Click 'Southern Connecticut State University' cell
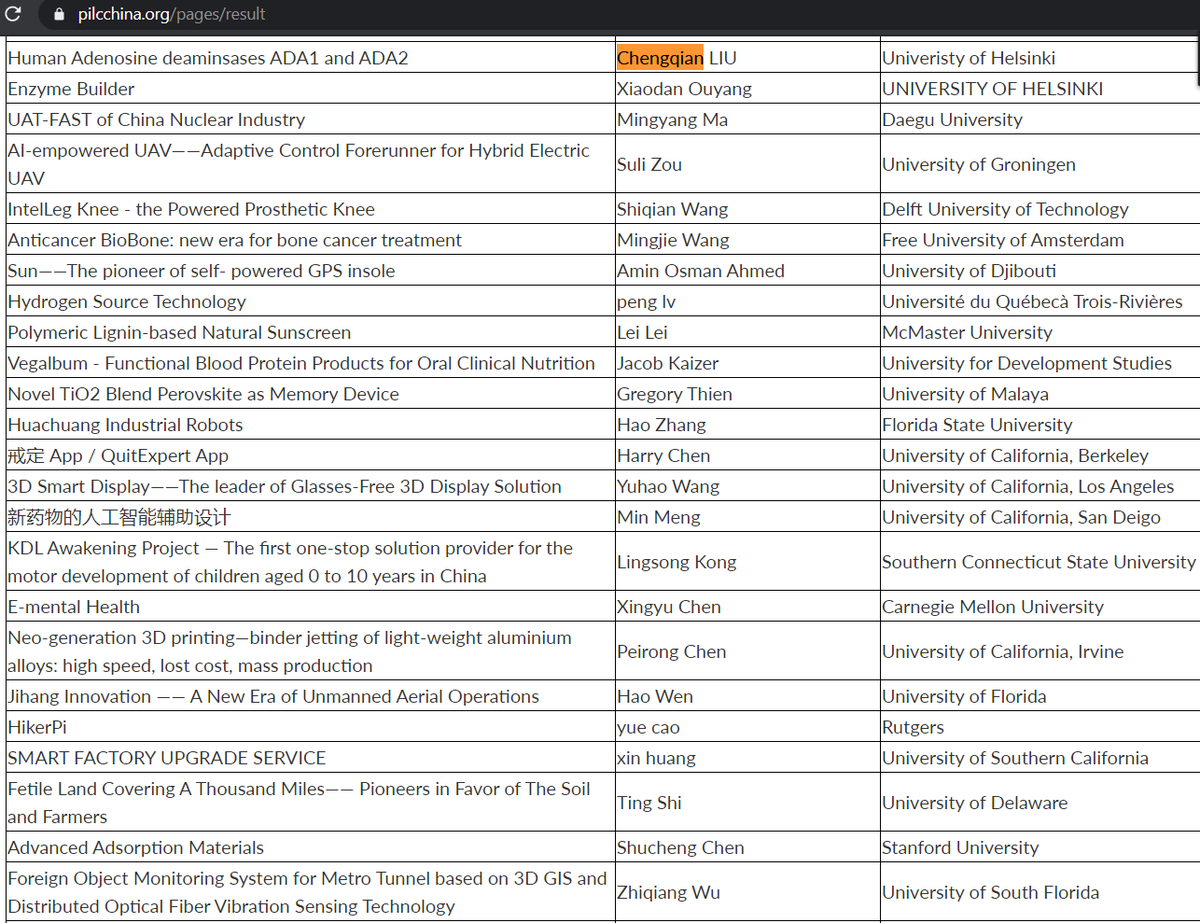The image size is (1200, 923). click(x=1038, y=562)
